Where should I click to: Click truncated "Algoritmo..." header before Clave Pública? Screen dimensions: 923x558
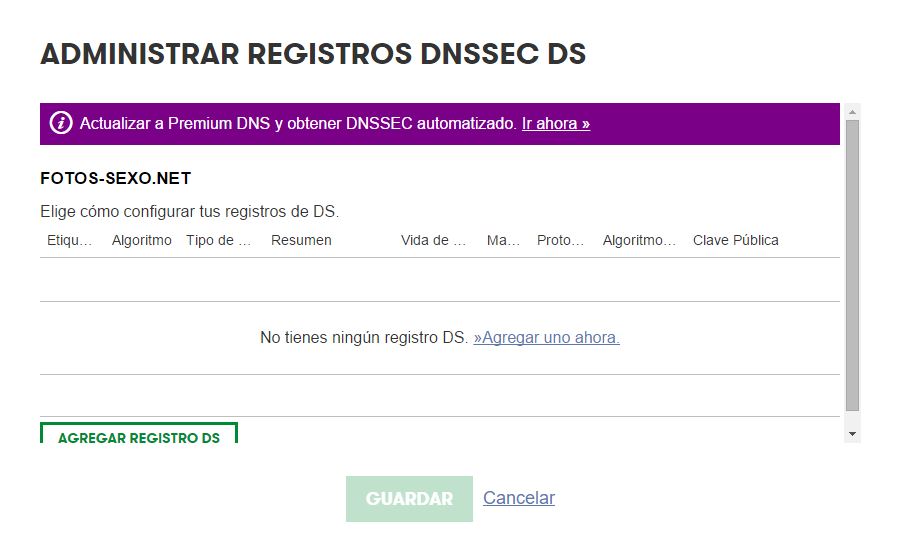[x=639, y=240]
